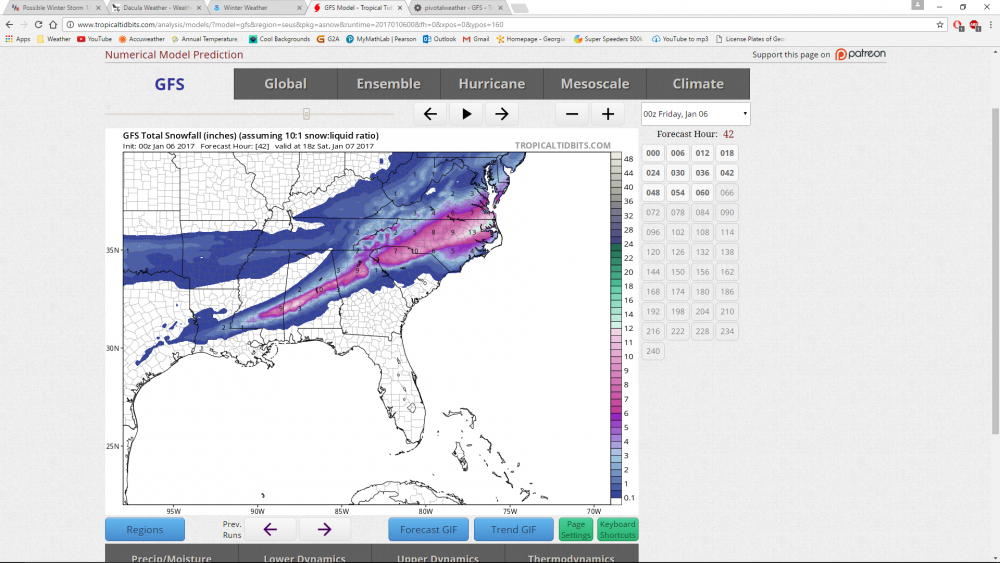The width and height of the screenshot is (1000, 563).
Task: Open the G2A bookmark
Action: point(328,39)
